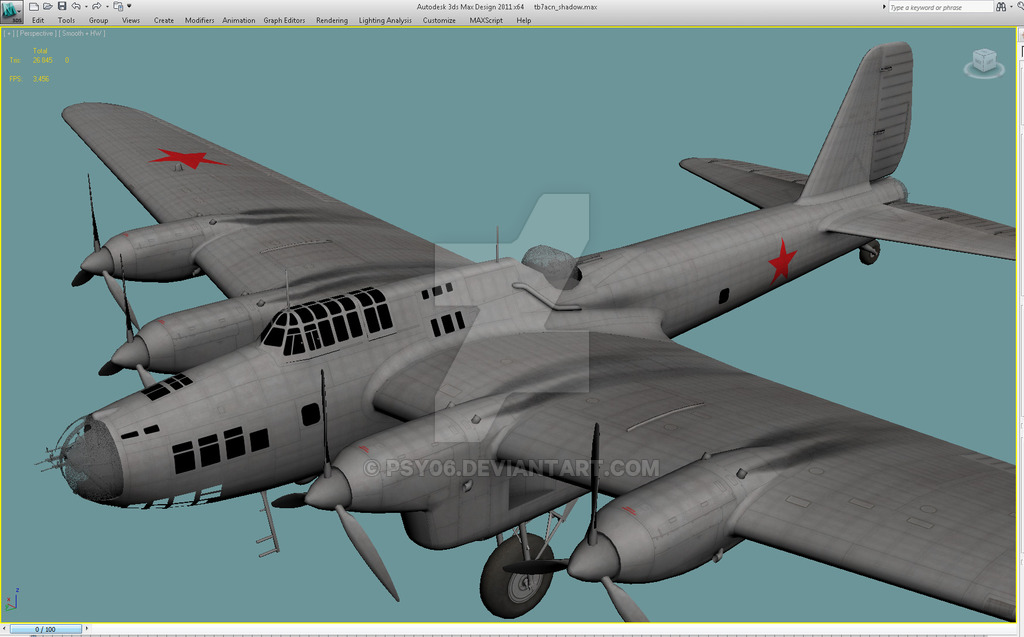1024x637 pixels.
Task: Click the Perspective viewport label
Action: coord(37,33)
